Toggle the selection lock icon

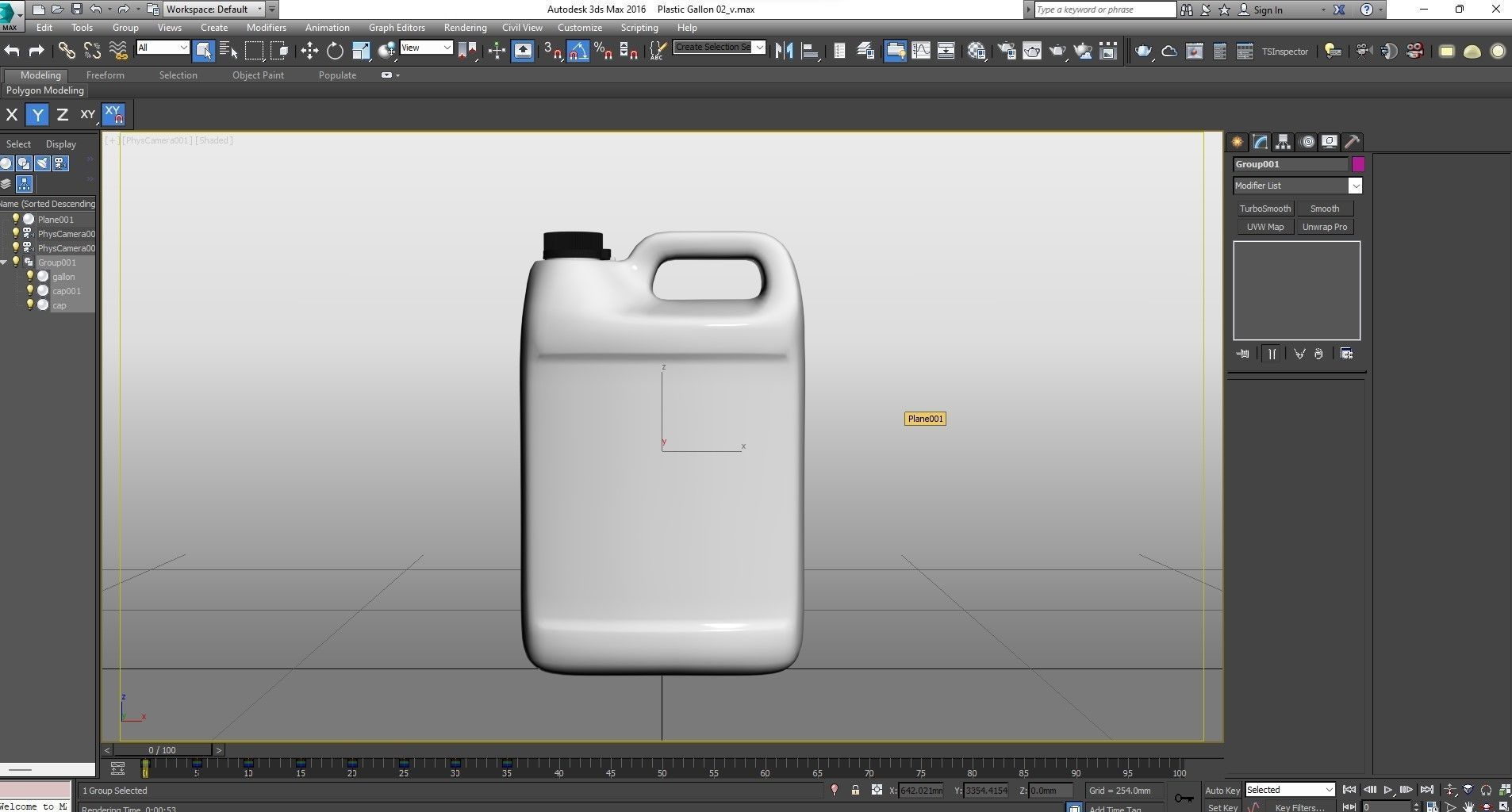coord(855,790)
